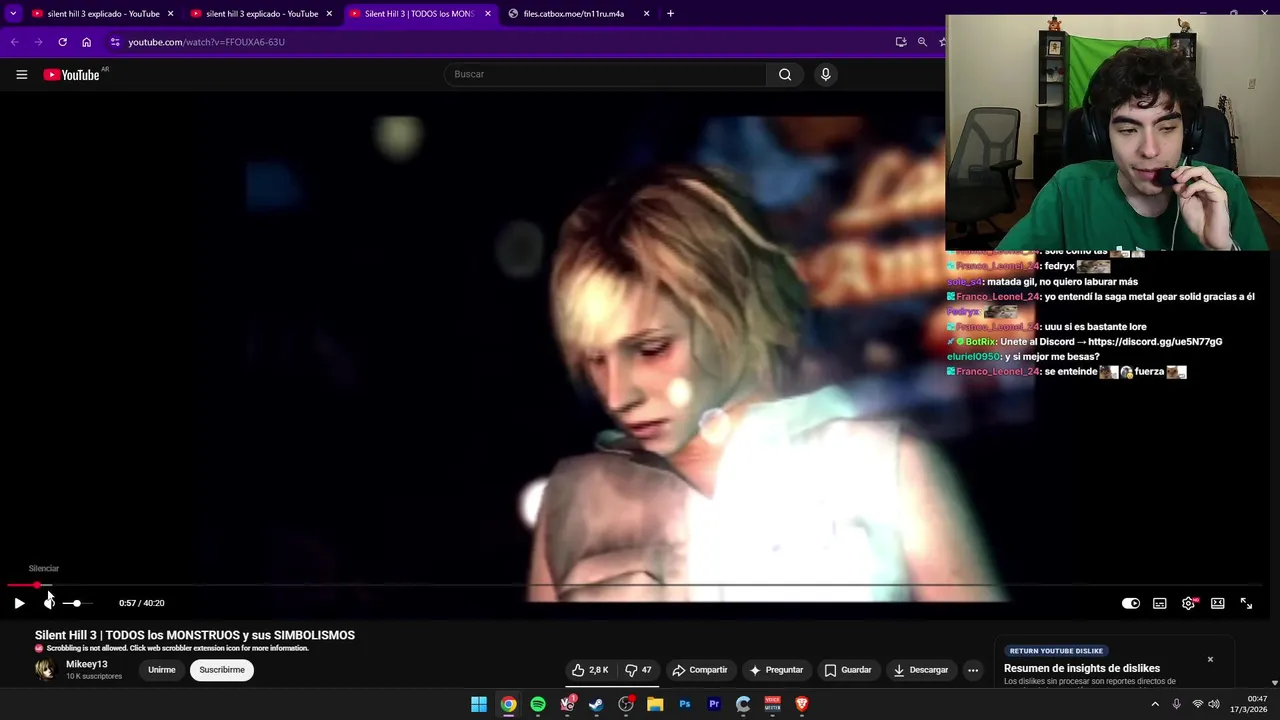This screenshot has height=720, width=1280.
Task: Toggle subtitles with the captions icon
Action: (x=1159, y=603)
